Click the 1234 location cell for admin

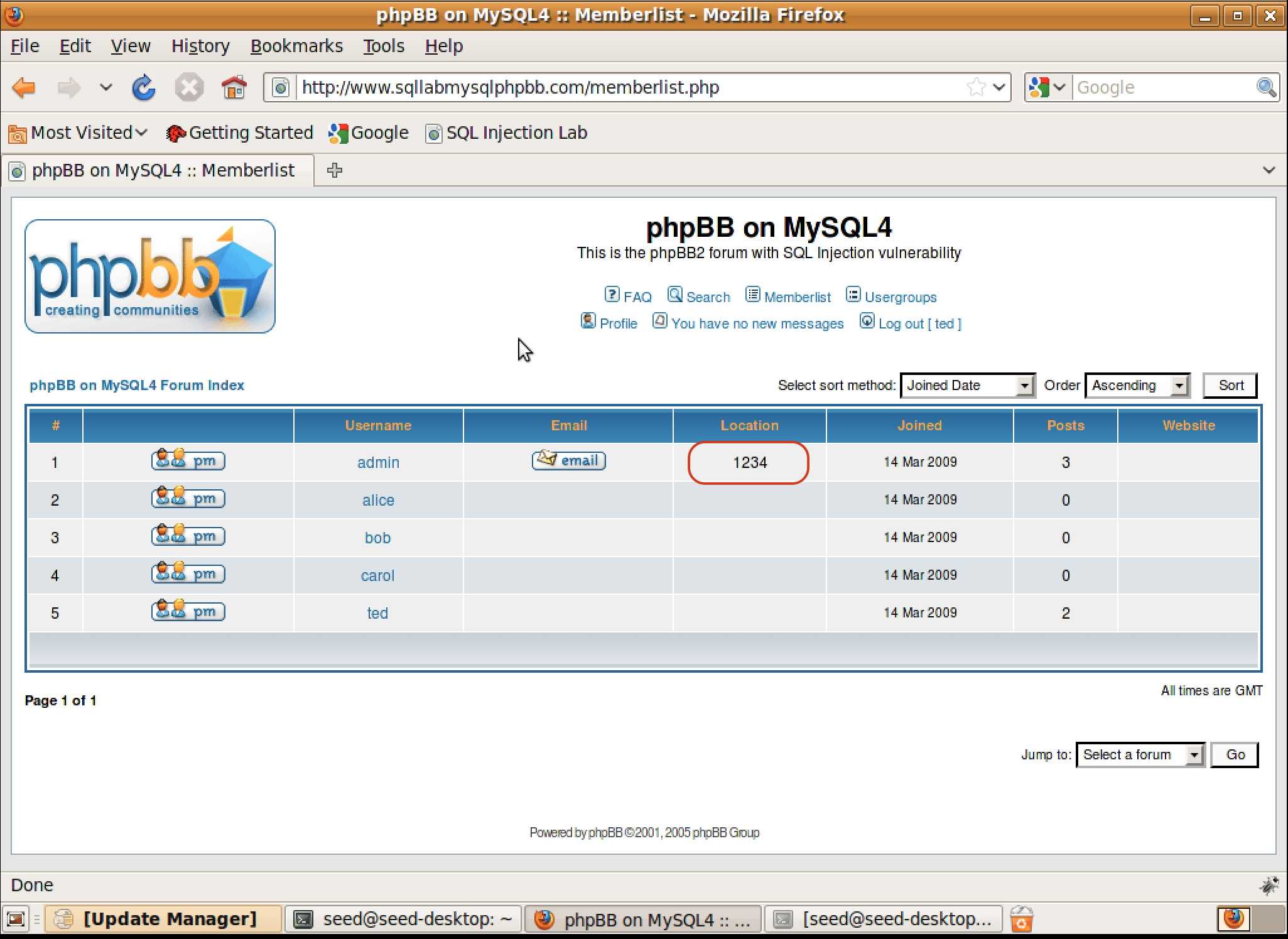click(749, 462)
